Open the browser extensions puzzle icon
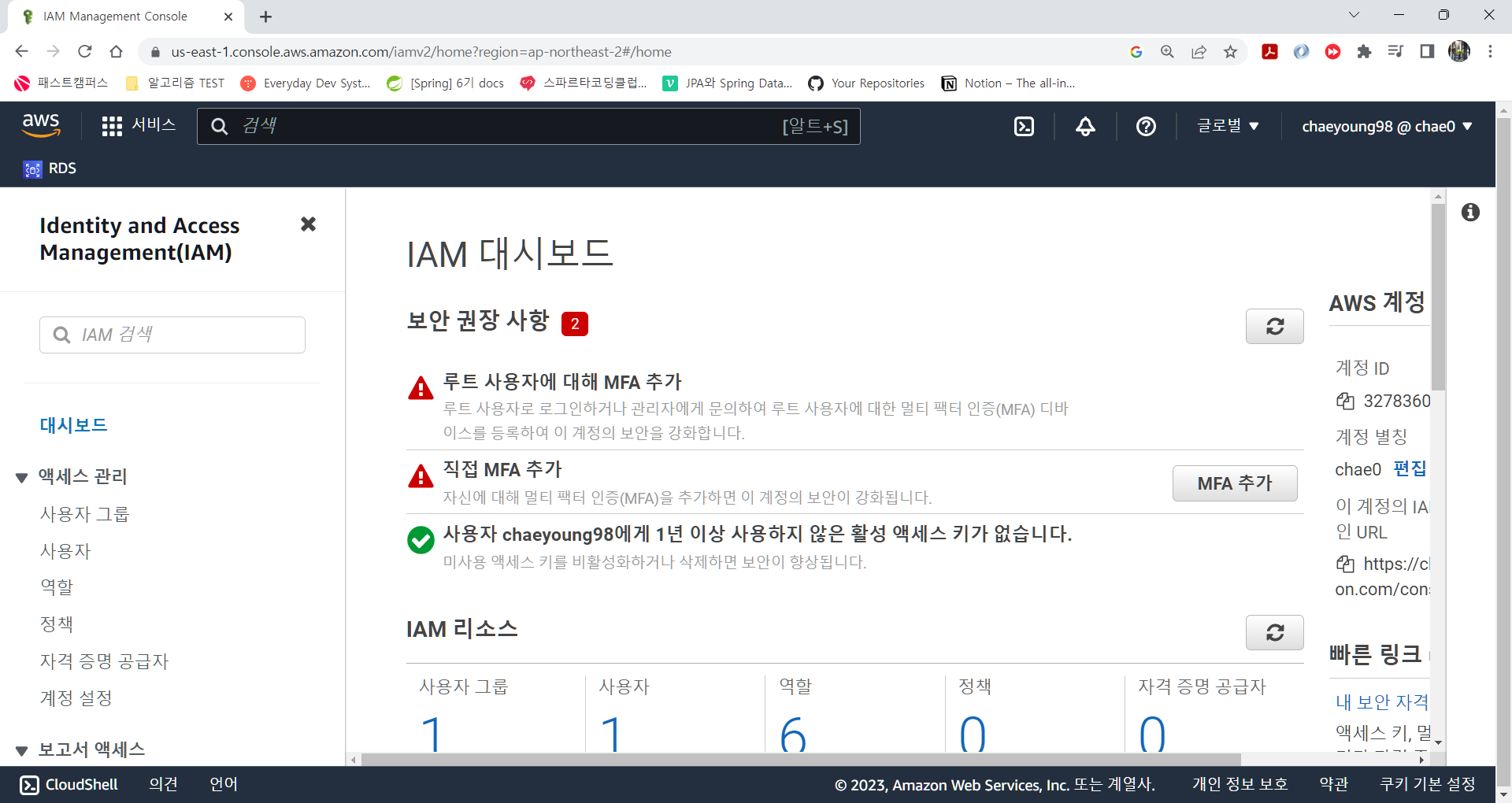 coord(1364,51)
